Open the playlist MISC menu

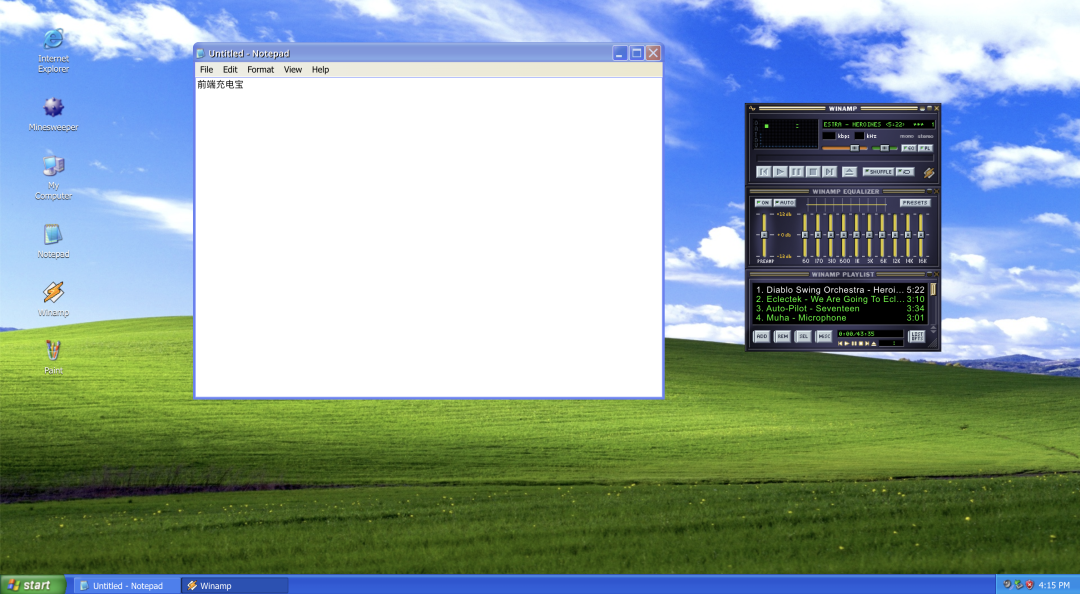(x=824, y=336)
